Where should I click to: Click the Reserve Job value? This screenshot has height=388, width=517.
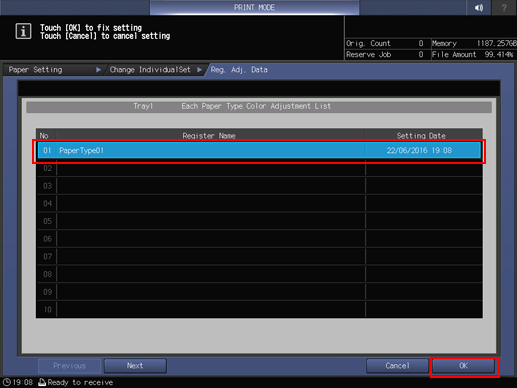421,54
